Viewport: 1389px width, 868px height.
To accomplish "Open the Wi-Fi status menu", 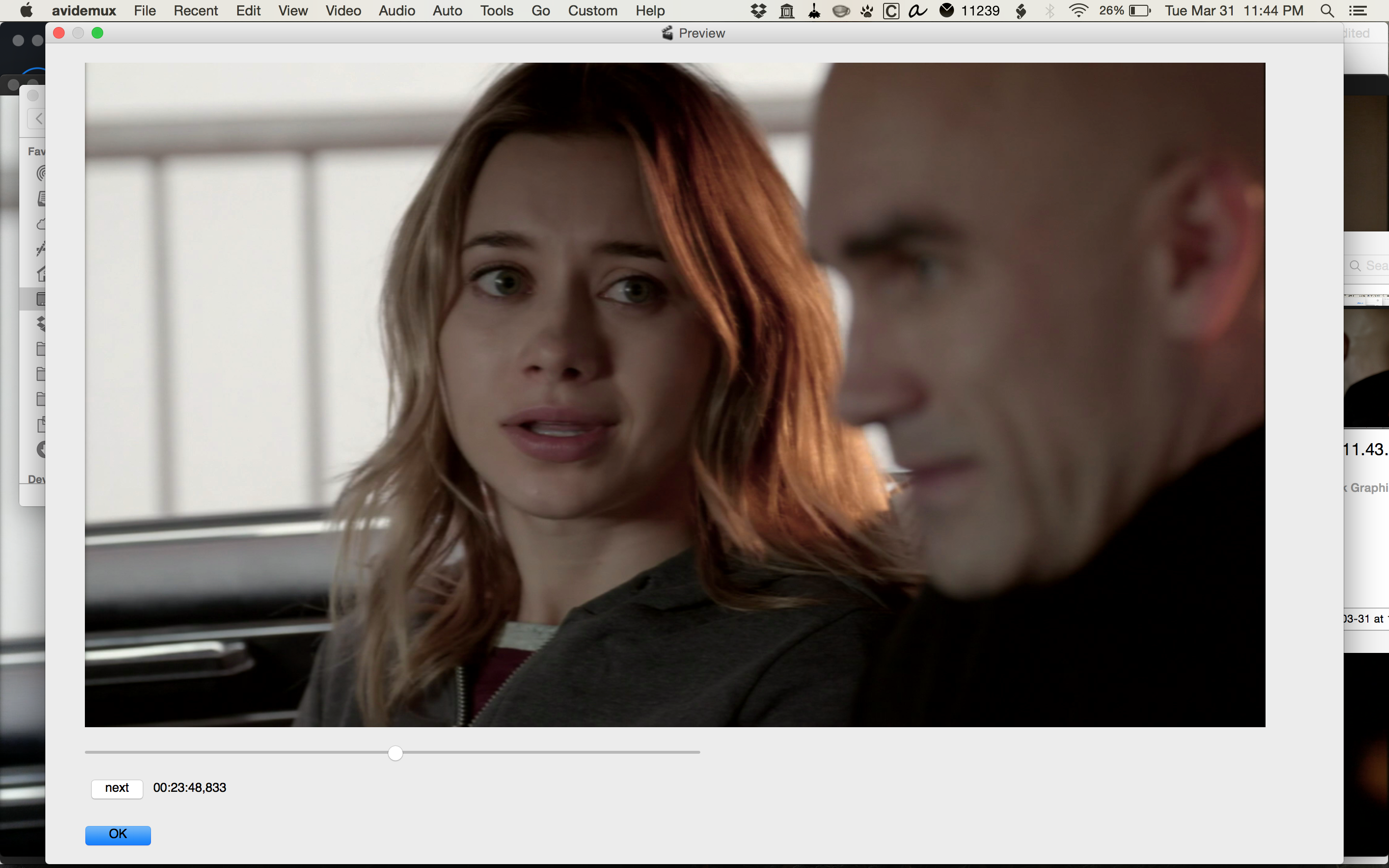I will (1079, 10).
